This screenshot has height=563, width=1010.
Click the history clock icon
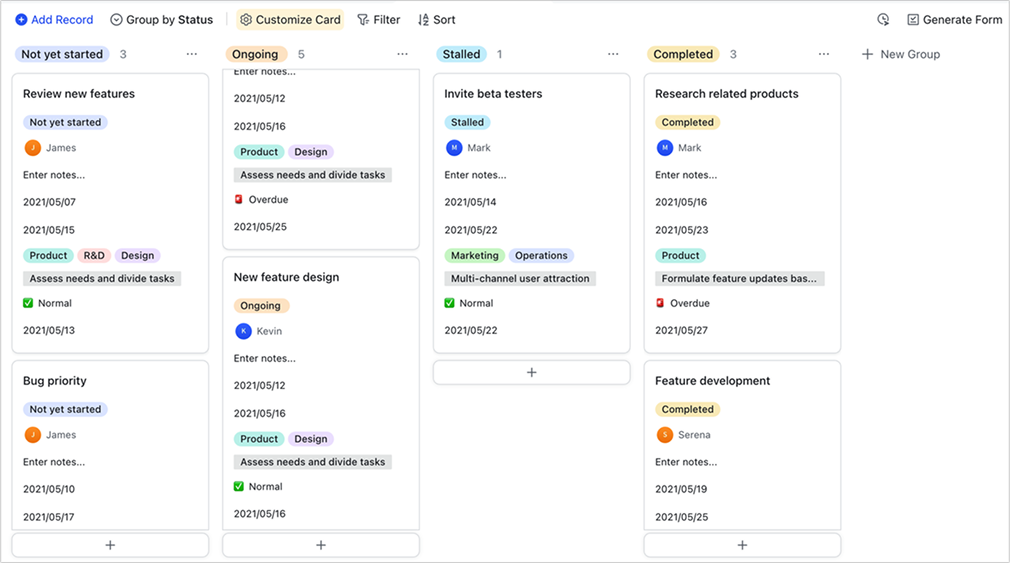tap(883, 20)
